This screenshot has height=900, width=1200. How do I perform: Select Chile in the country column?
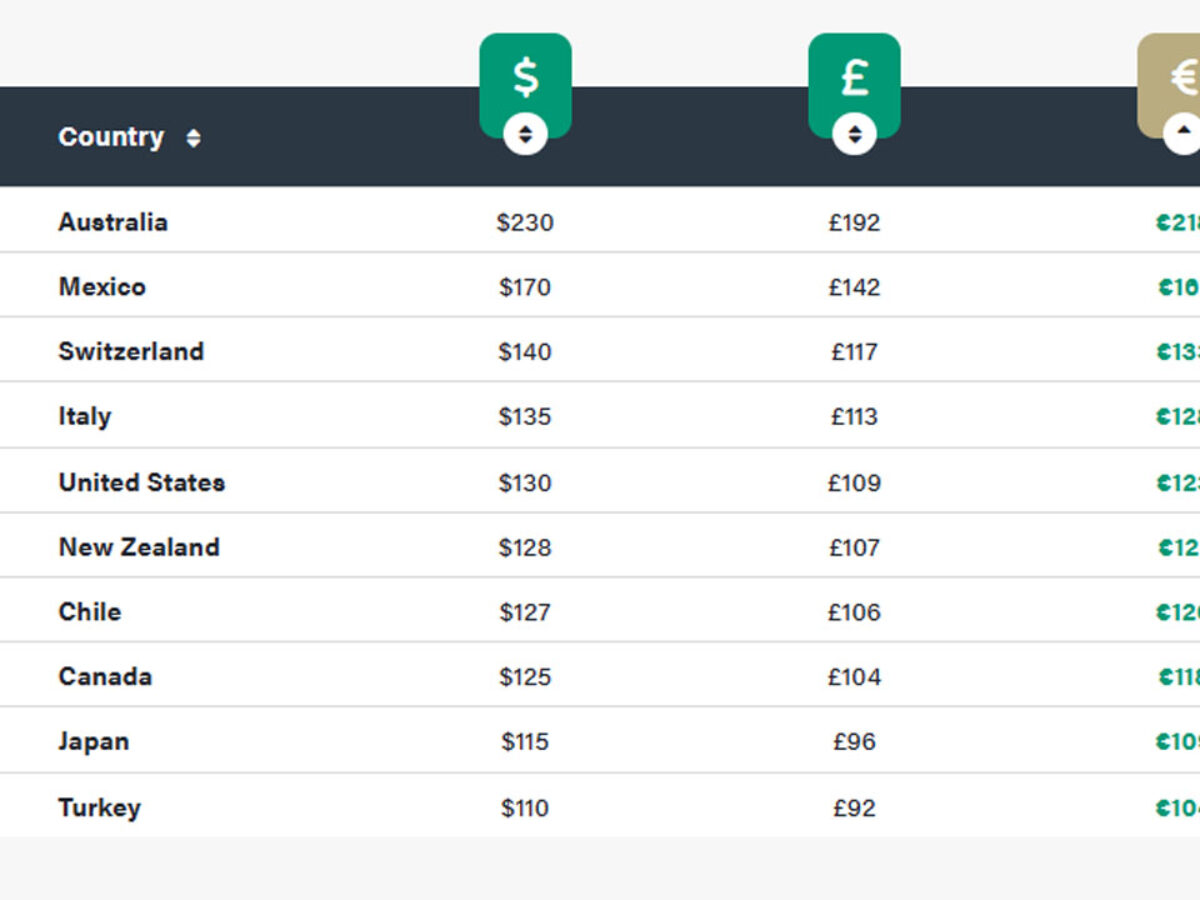tap(90, 612)
